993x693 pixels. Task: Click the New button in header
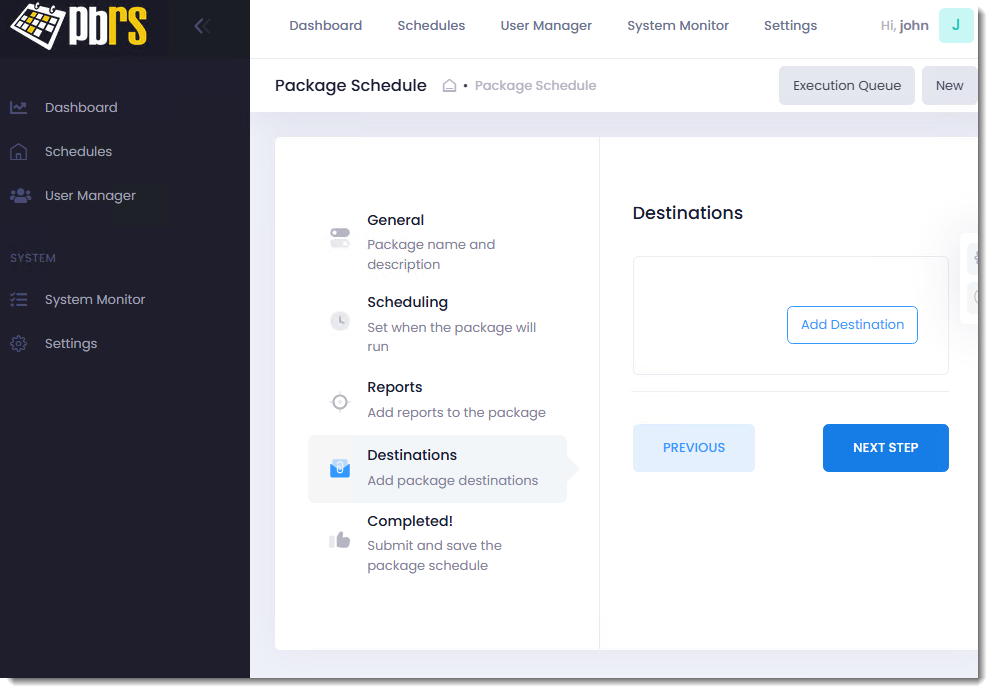coord(949,86)
